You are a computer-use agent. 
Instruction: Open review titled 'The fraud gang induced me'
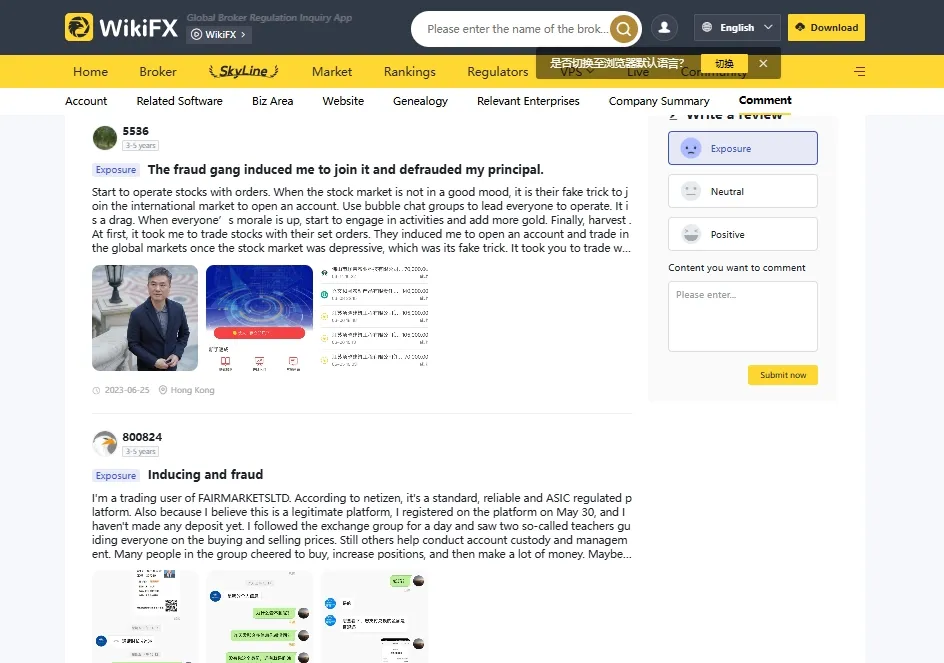point(346,169)
